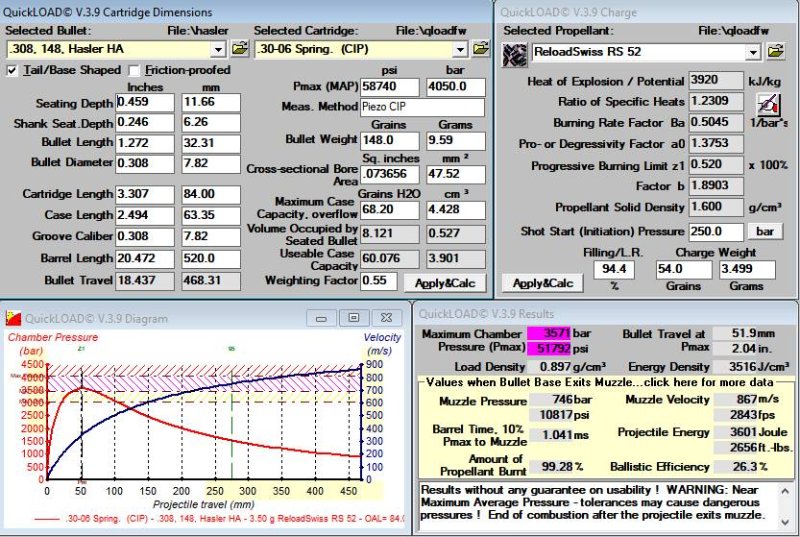
Task: Toggle Tail/Base Shaped checkbox
Action: coord(12,70)
